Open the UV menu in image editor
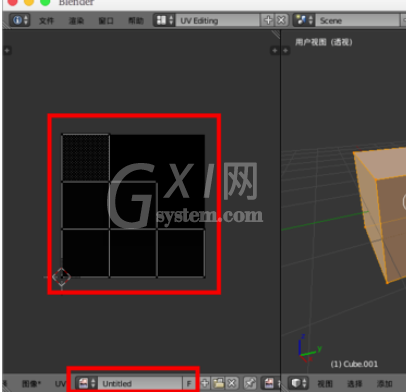This screenshot has width=406, height=392. tap(60, 384)
